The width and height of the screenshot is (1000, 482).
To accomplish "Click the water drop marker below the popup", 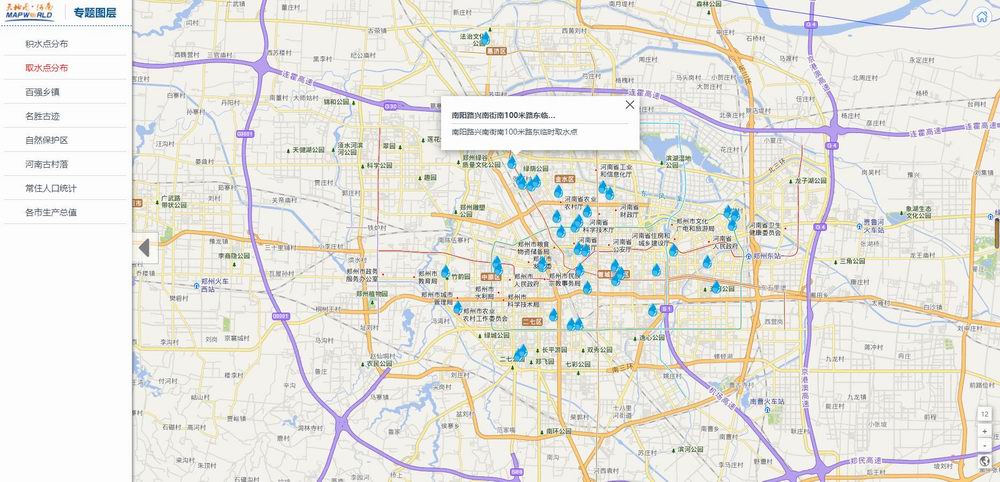I will point(512,162).
